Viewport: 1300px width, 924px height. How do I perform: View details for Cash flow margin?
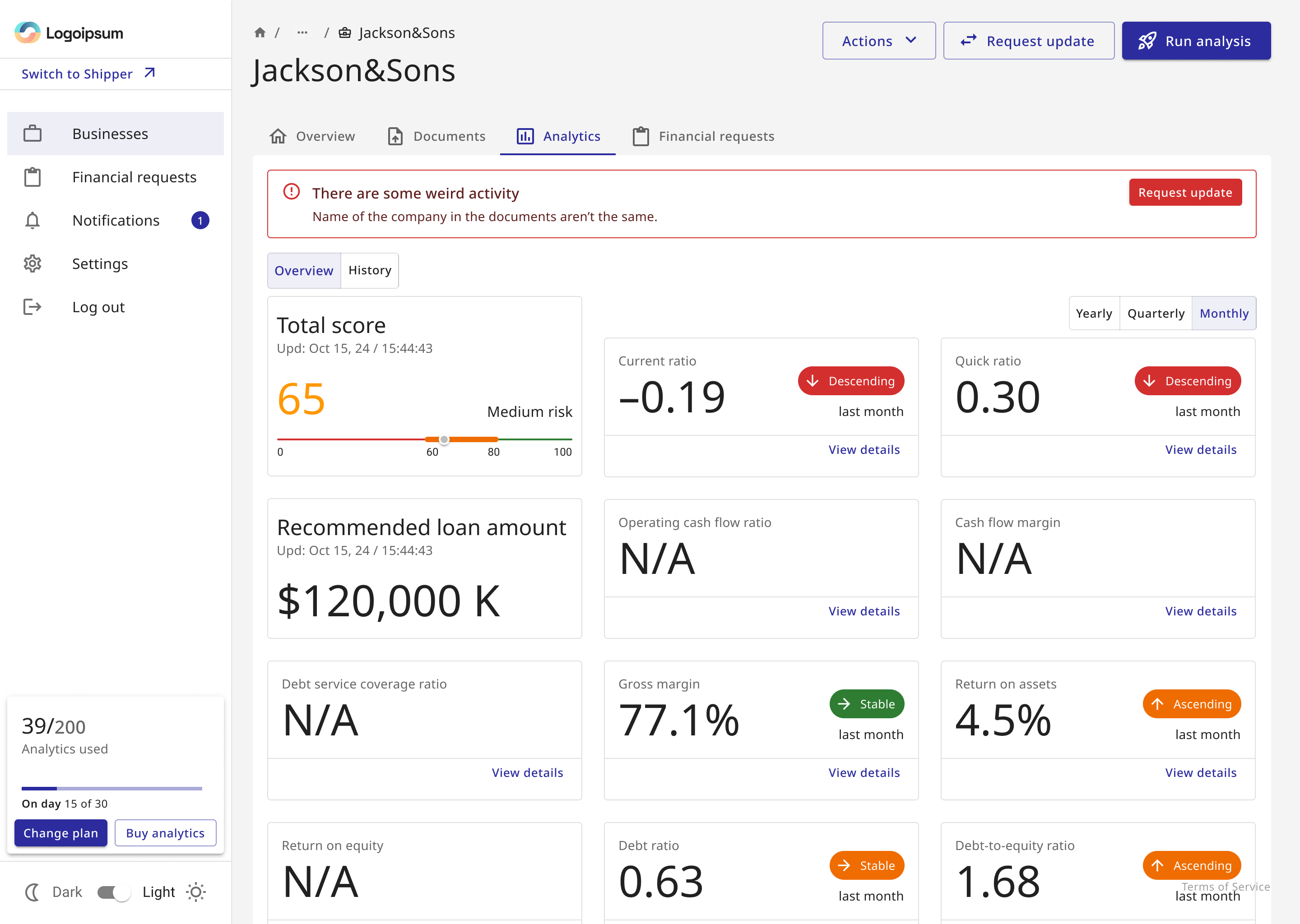[1200, 611]
